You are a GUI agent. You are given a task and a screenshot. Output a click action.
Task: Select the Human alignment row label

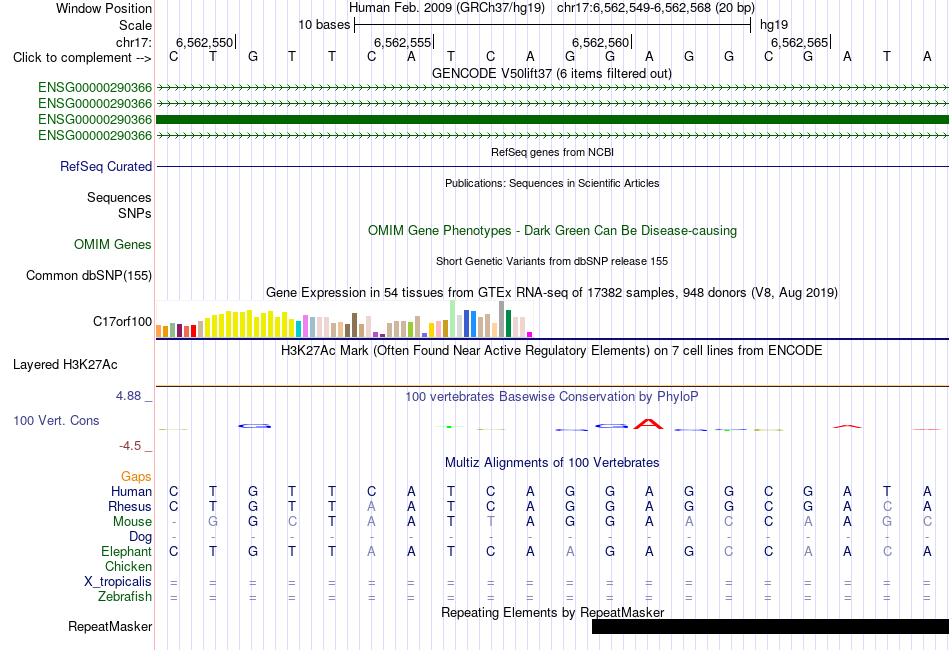(131, 491)
